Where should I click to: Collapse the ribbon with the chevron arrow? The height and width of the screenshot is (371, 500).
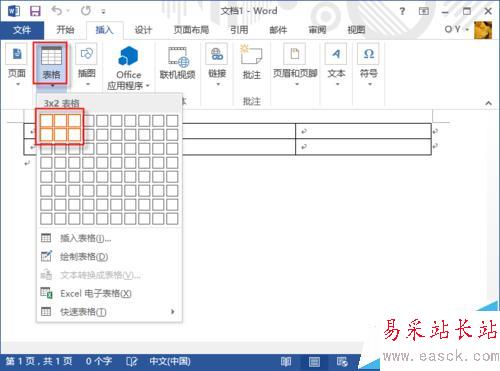488,103
